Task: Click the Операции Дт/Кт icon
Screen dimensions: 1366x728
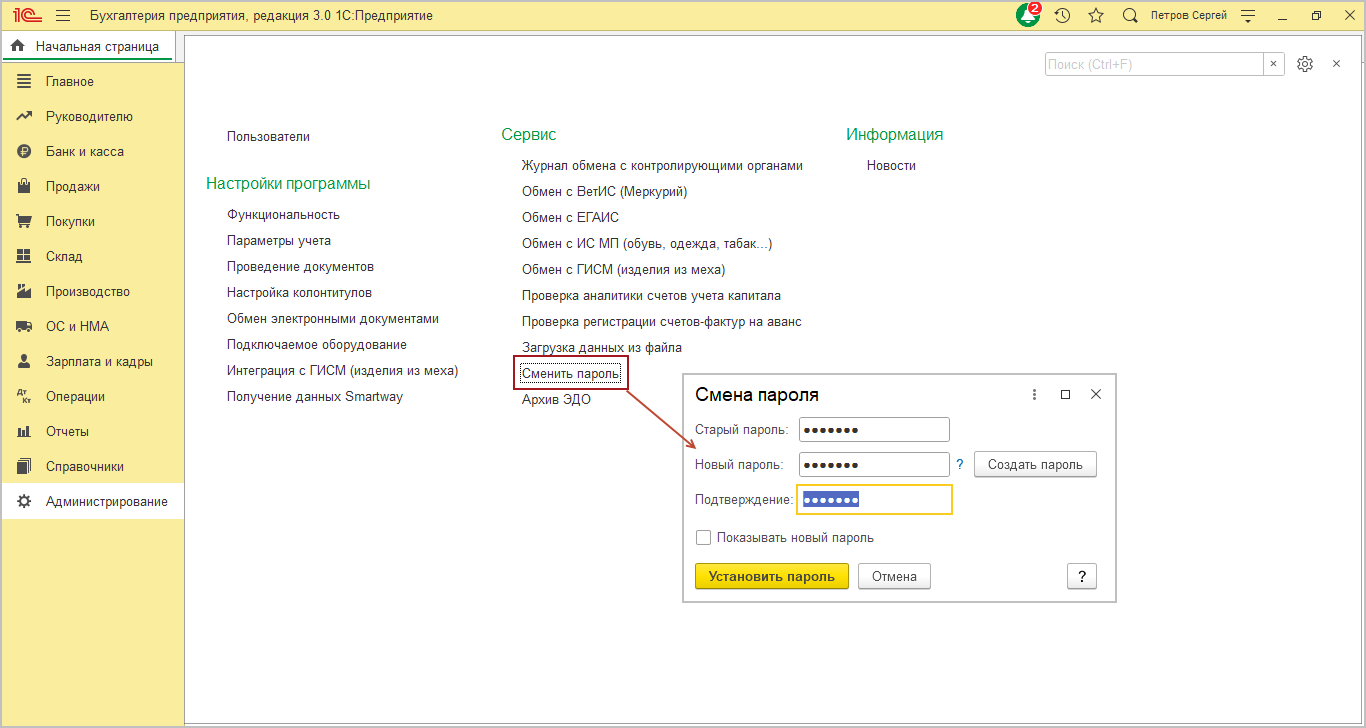Action: pos(25,397)
